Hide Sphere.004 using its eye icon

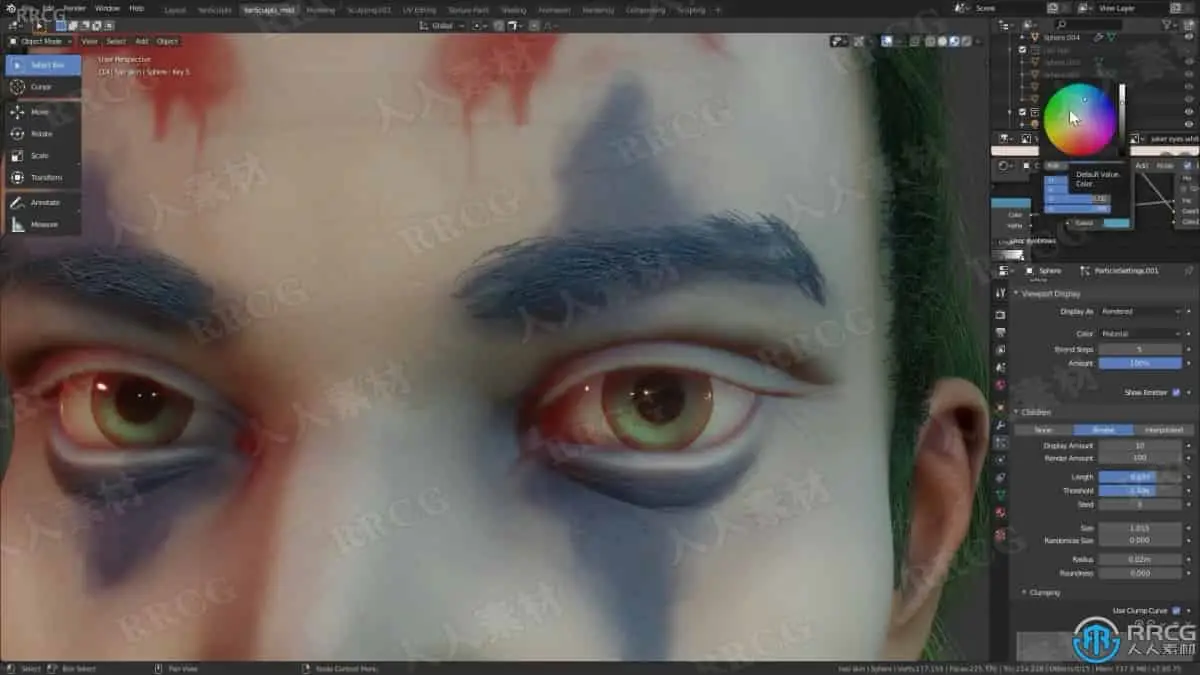pyautogui.click(x=1189, y=37)
